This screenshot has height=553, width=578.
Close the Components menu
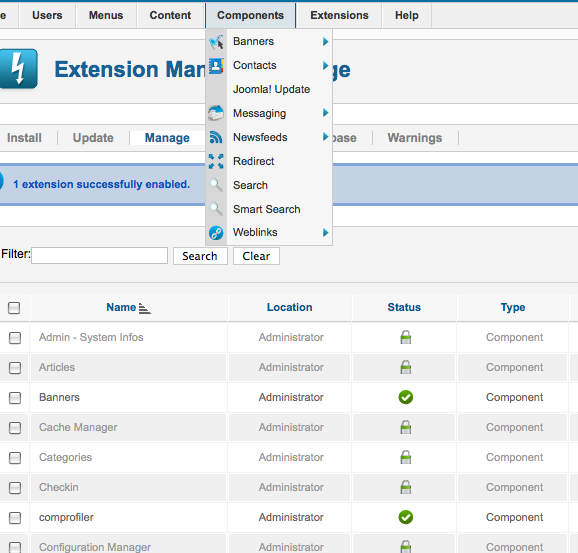click(250, 15)
